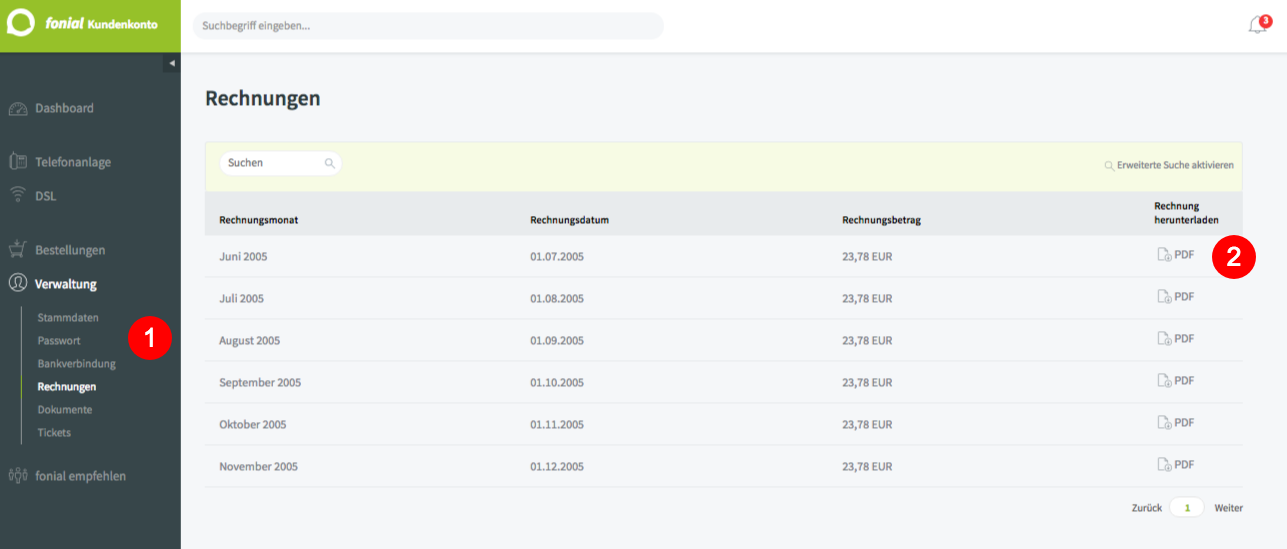Open Telefonanlage in the sidebar
The image size is (1287, 549).
coord(59,162)
